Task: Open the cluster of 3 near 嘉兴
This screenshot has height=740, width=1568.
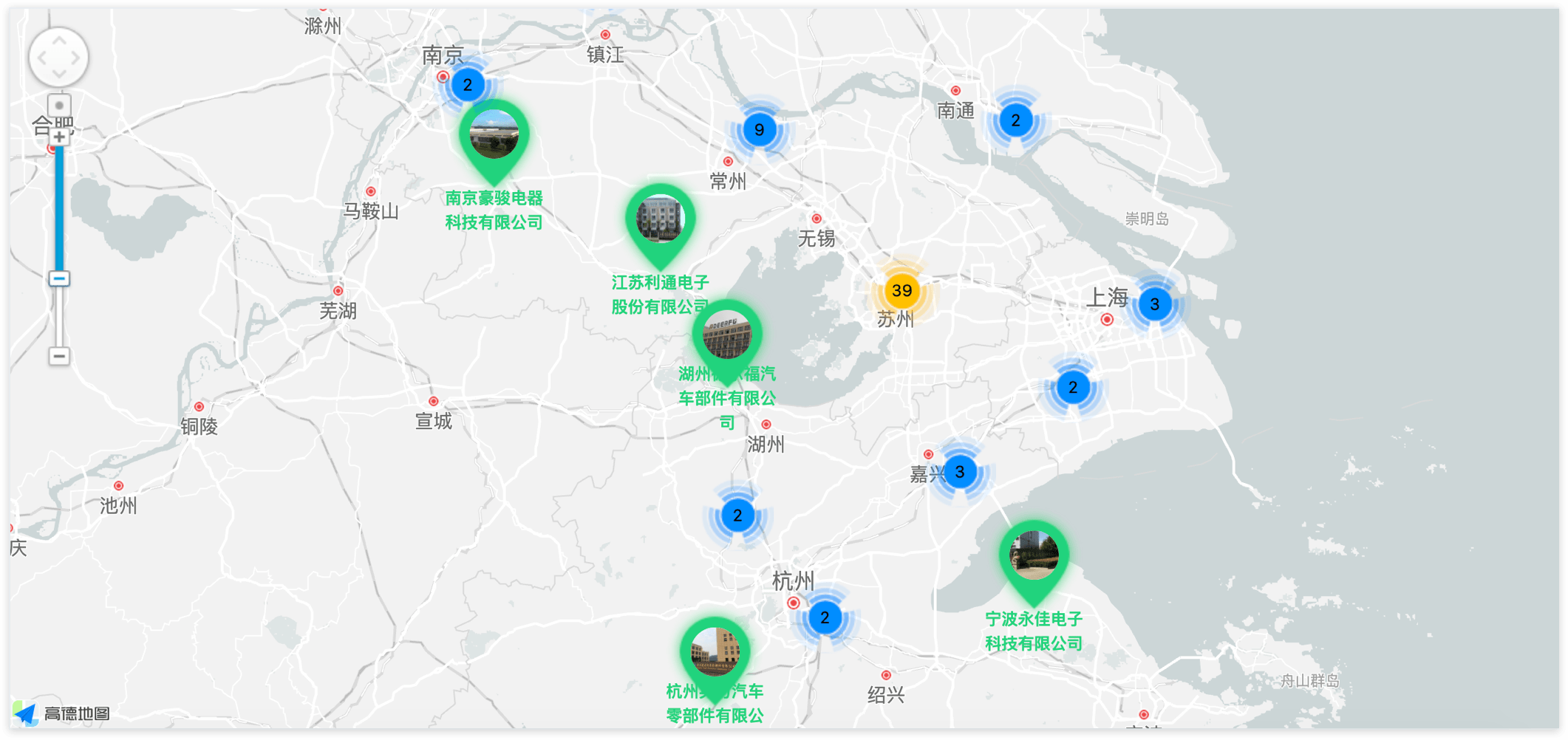Action: click(x=959, y=471)
